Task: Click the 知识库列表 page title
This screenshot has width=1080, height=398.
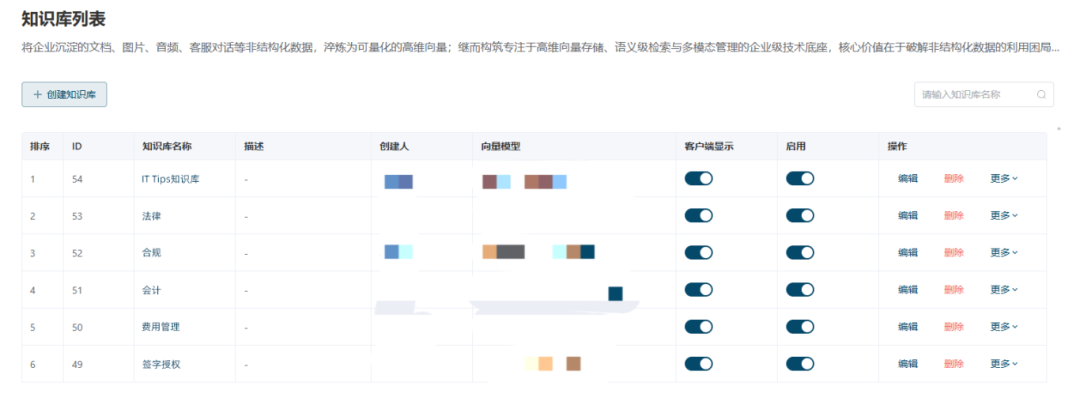Action: click(63, 19)
